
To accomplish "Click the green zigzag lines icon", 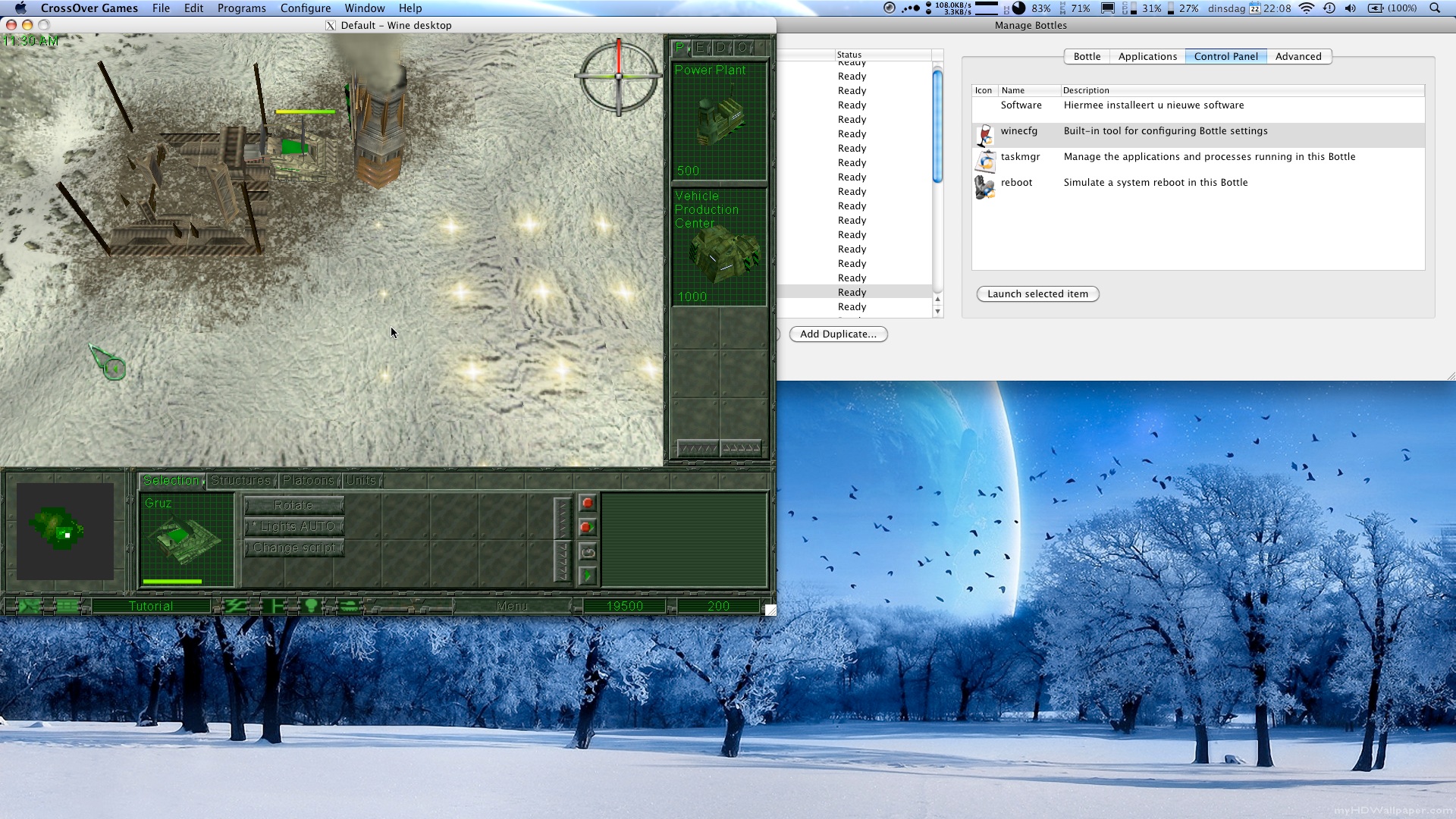I will pyautogui.click(x=235, y=606).
